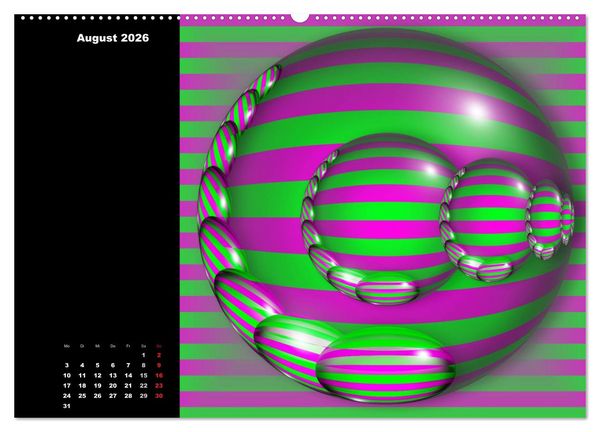Select Sunday 2 in red

pyautogui.click(x=159, y=355)
